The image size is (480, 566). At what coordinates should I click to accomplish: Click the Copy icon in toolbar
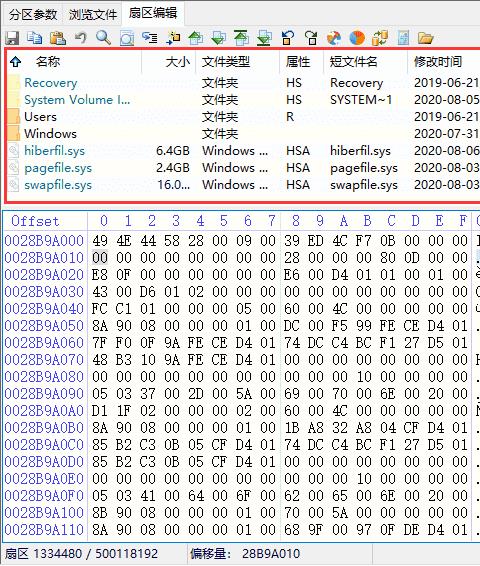coord(35,38)
